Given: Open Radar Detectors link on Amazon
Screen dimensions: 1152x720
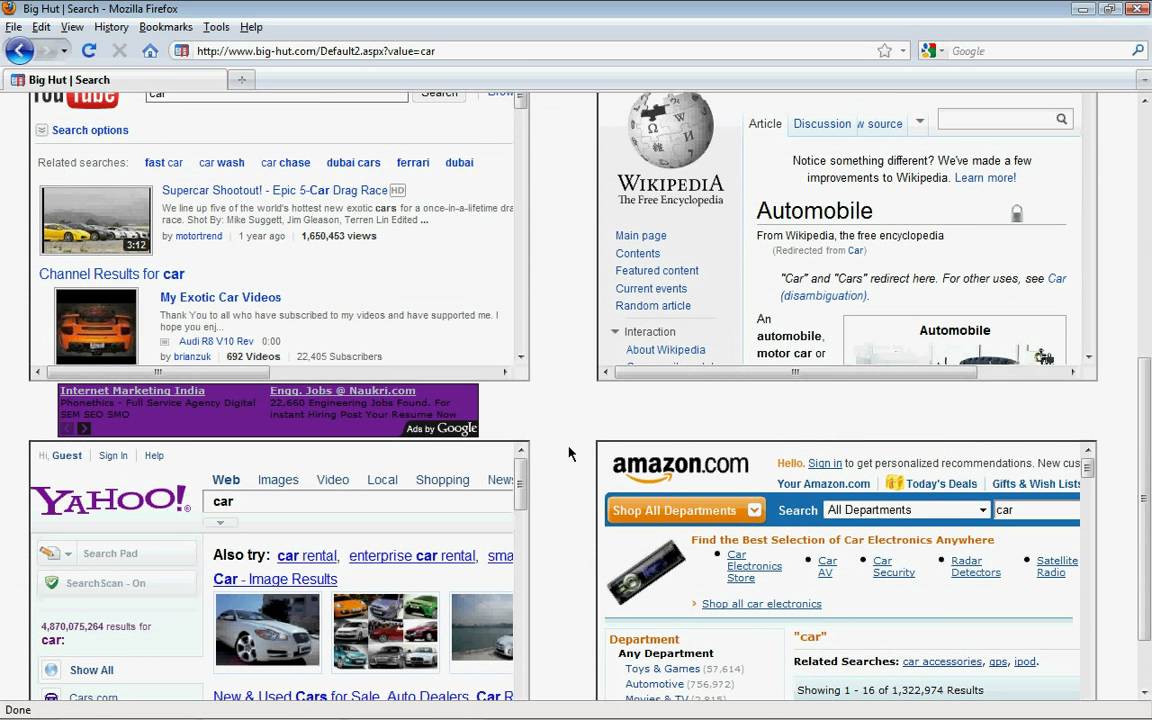Looking at the screenshot, I should (x=975, y=566).
